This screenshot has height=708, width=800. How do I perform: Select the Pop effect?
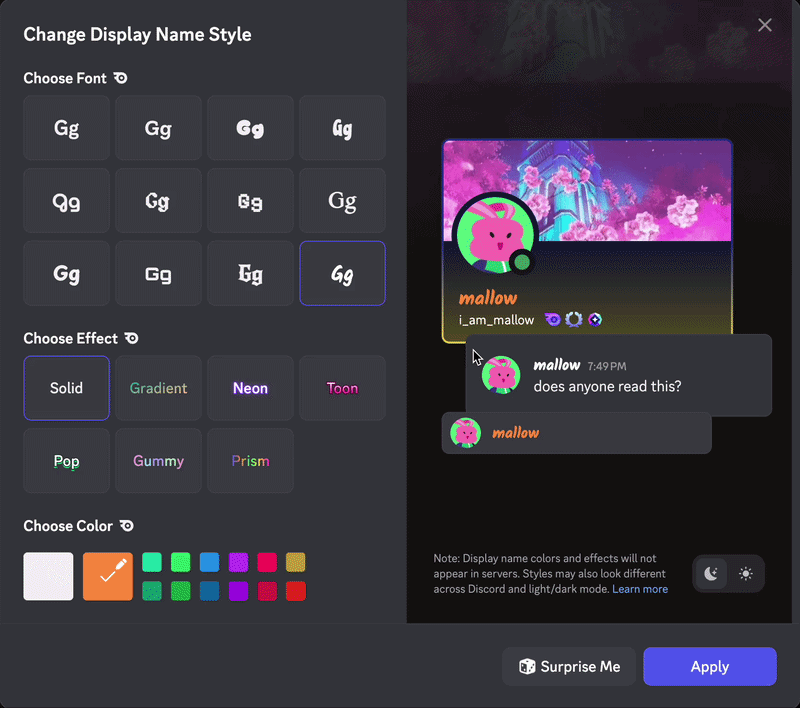point(66,461)
